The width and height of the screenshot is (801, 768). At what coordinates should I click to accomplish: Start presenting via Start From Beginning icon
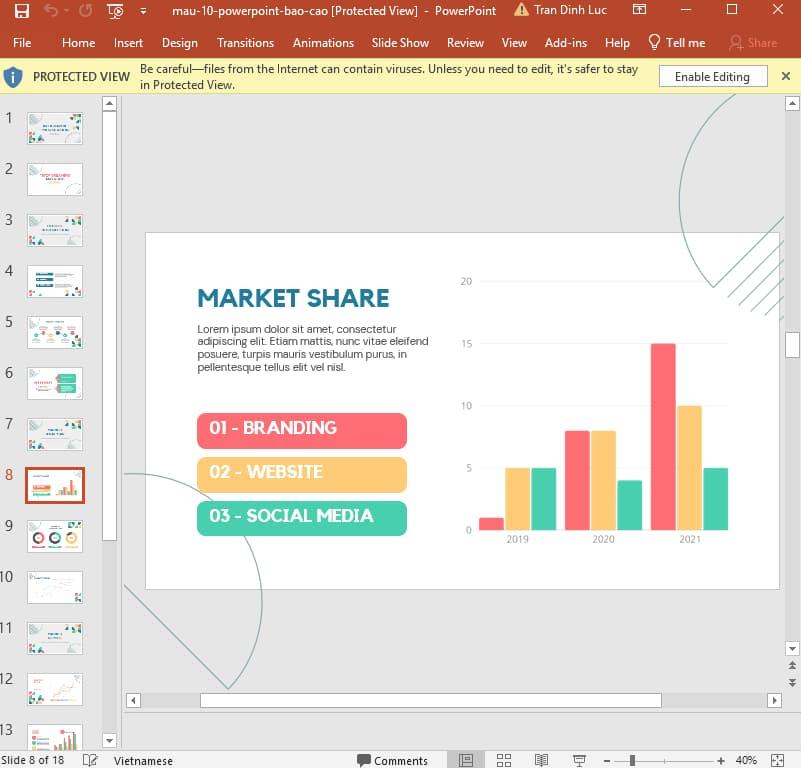113,10
